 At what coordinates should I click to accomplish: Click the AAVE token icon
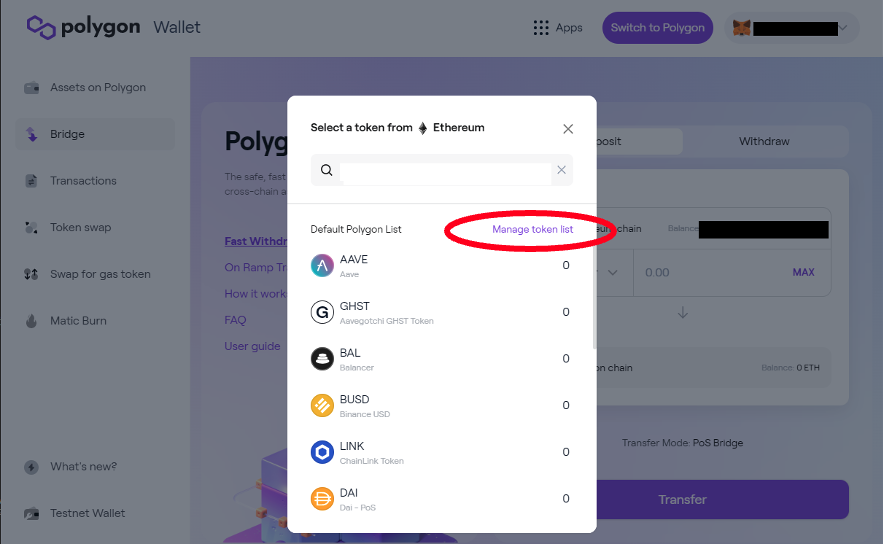(322, 265)
